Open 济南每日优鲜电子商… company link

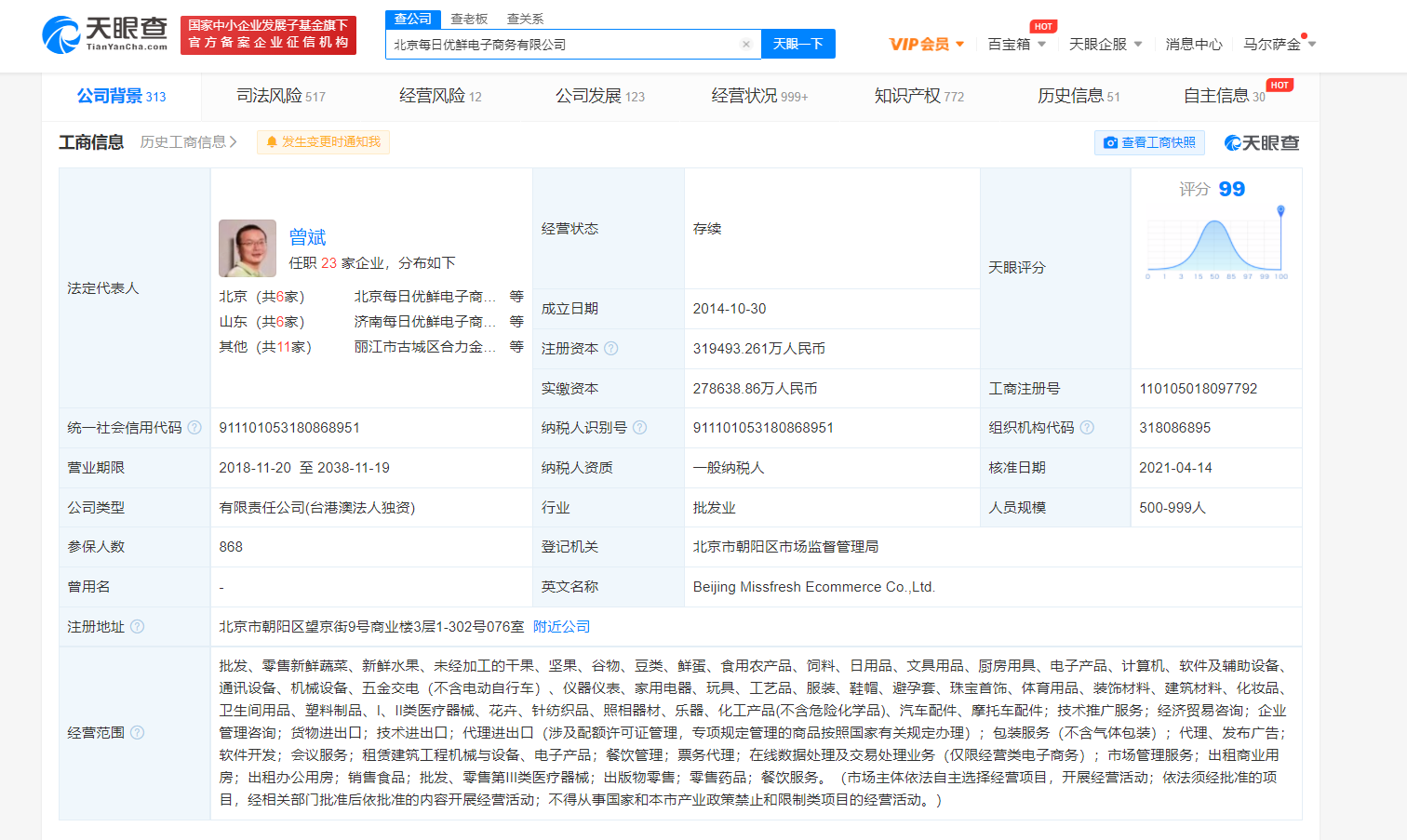(x=425, y=322)
